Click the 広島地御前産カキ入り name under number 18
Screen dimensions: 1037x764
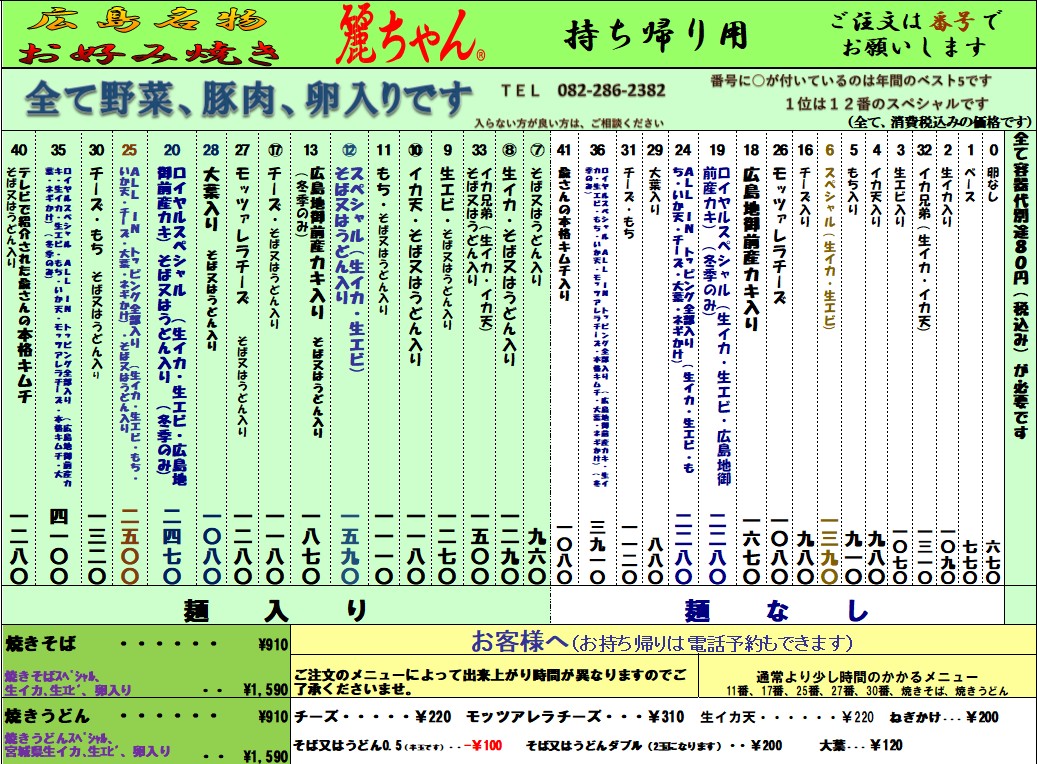751,248
